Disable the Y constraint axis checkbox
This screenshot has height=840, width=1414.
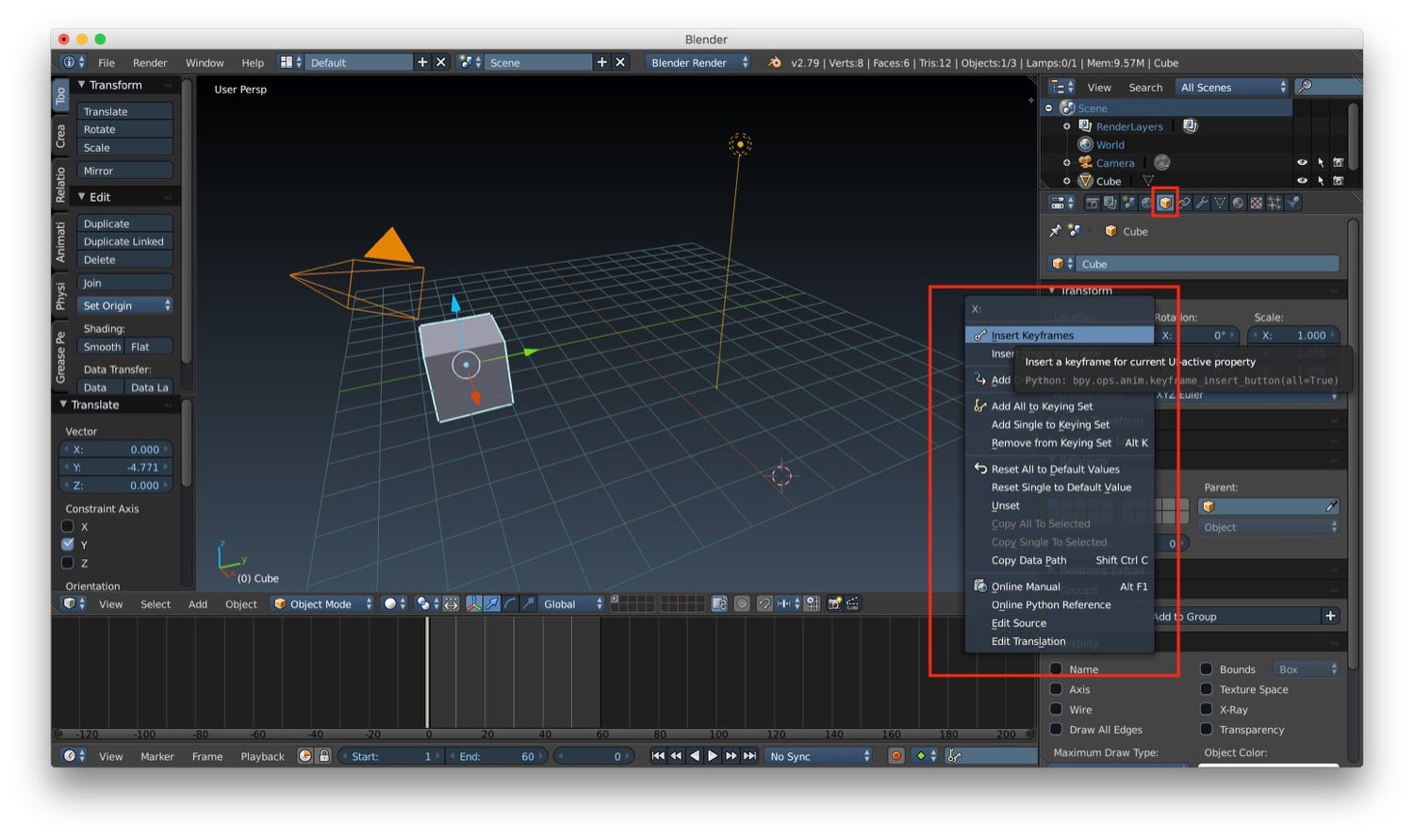point(68,544)
